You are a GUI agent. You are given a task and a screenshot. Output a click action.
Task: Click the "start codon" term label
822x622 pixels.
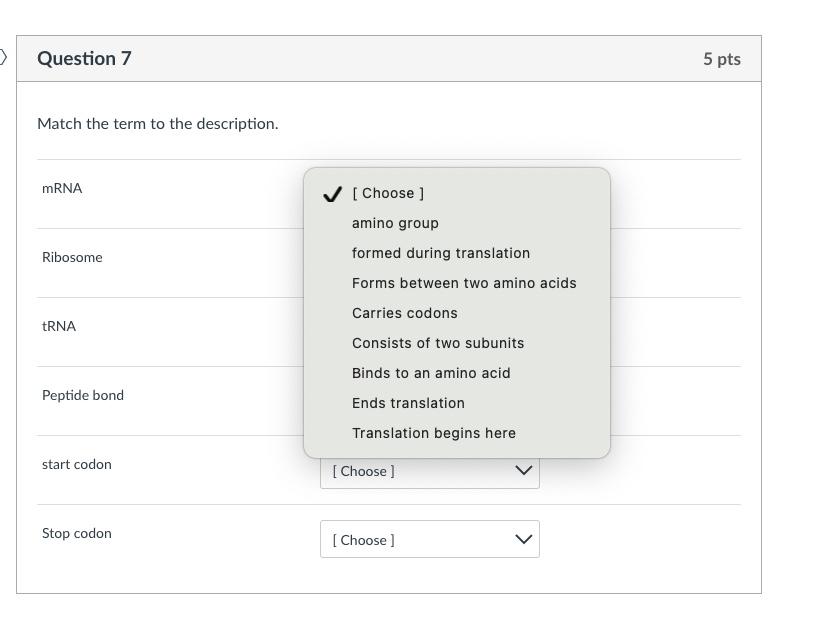[77, 465]
